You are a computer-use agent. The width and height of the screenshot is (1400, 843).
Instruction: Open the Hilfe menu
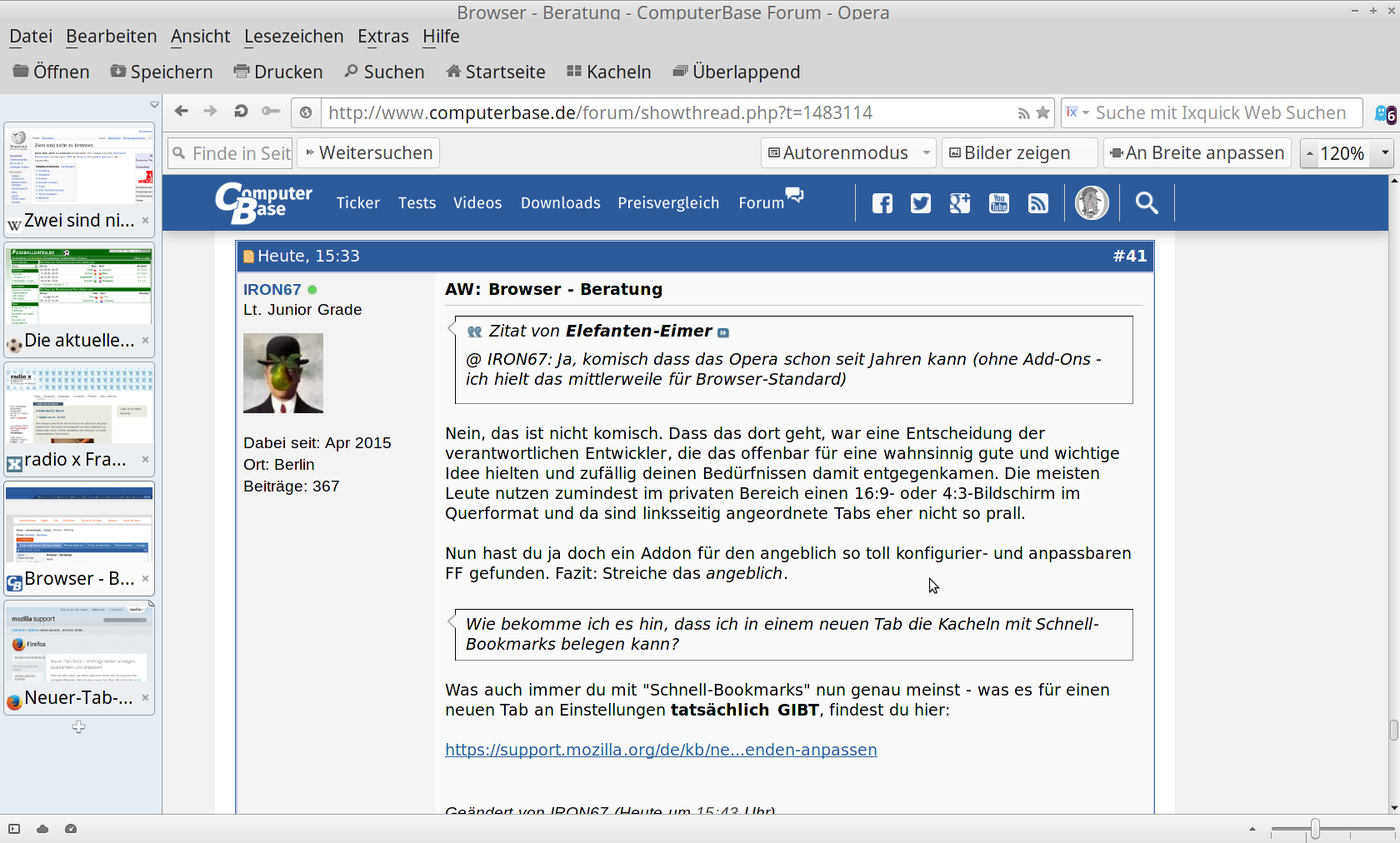(x=441, y=37)
